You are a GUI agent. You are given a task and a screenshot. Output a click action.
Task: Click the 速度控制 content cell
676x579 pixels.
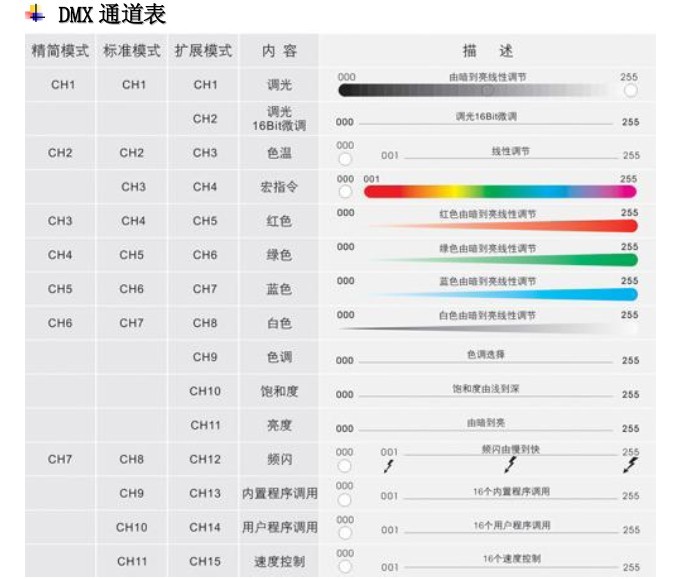pyautogui.click(x=279, y=561)
